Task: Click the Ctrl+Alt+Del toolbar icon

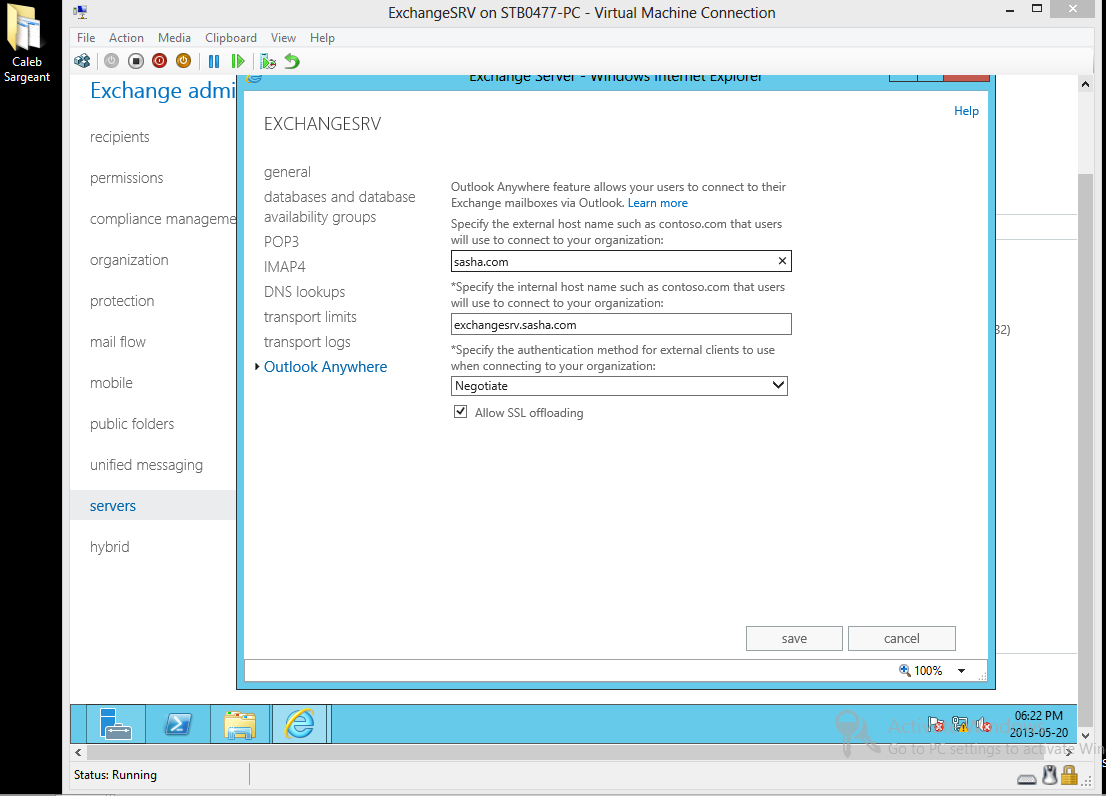Action: [x=82, y=61]
